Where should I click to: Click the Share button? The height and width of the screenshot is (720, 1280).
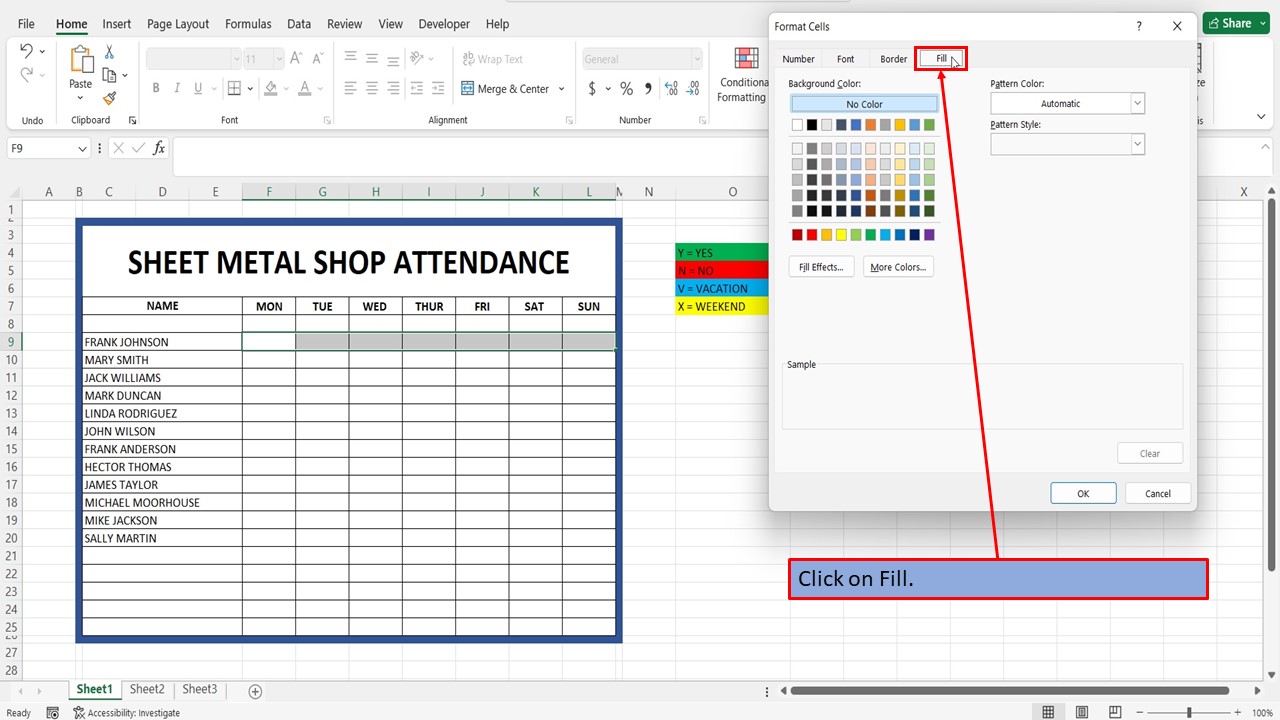(x=1236, y=23)
